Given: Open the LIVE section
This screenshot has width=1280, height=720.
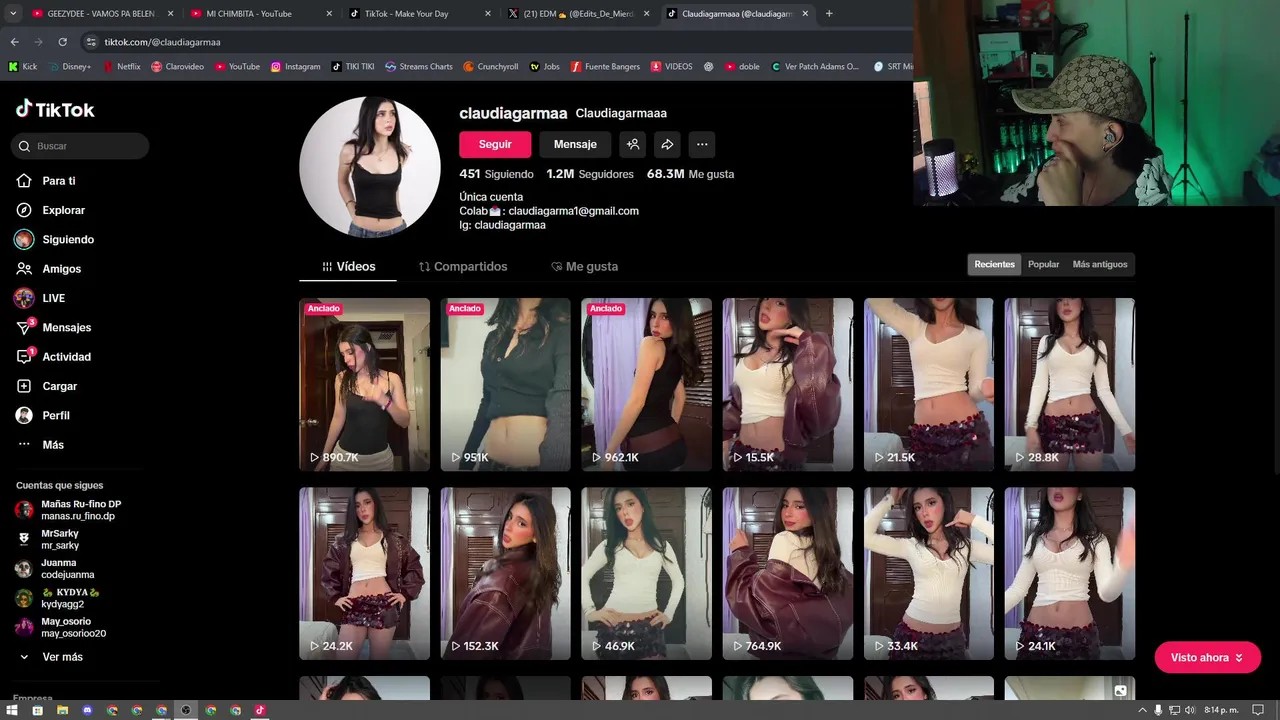Looking at the screenshot, I should pyautogui.click(x=40, y=298).
